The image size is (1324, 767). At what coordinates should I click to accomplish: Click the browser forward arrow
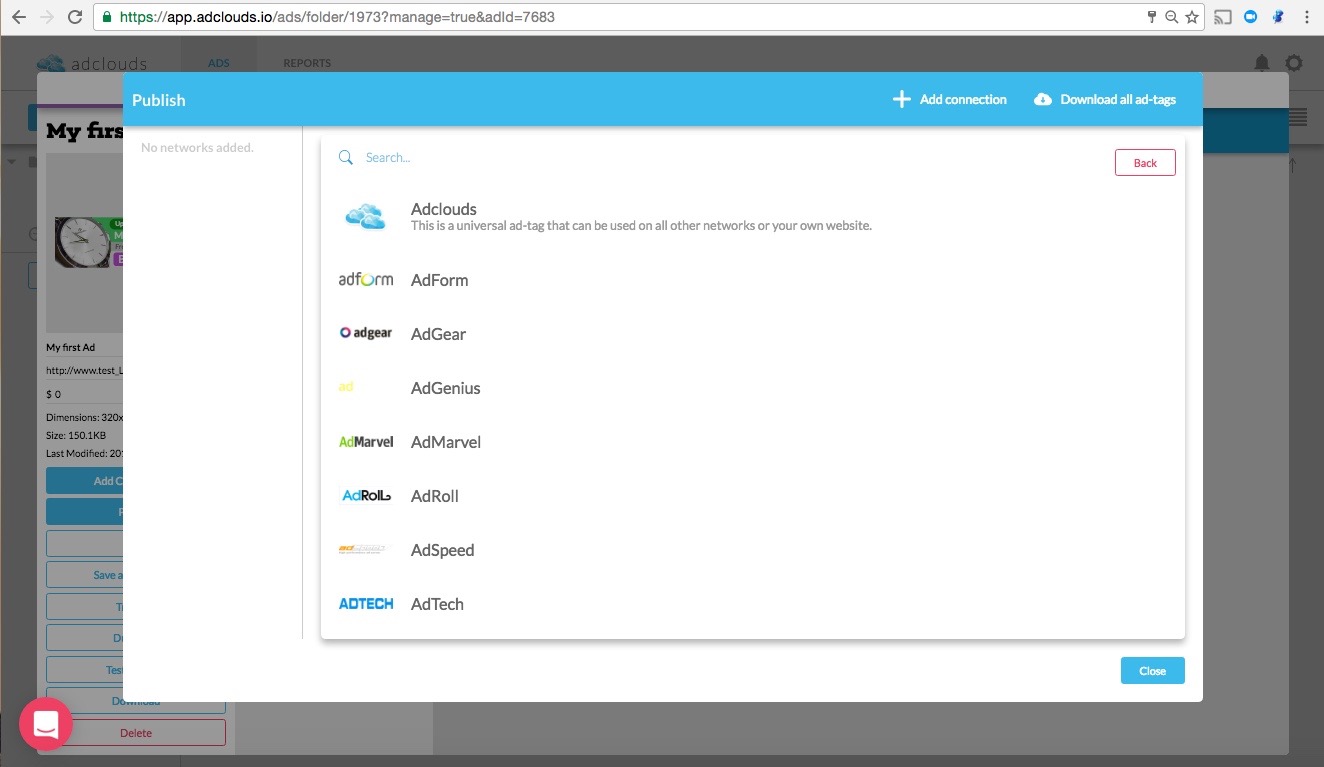[x=46, y=17]
